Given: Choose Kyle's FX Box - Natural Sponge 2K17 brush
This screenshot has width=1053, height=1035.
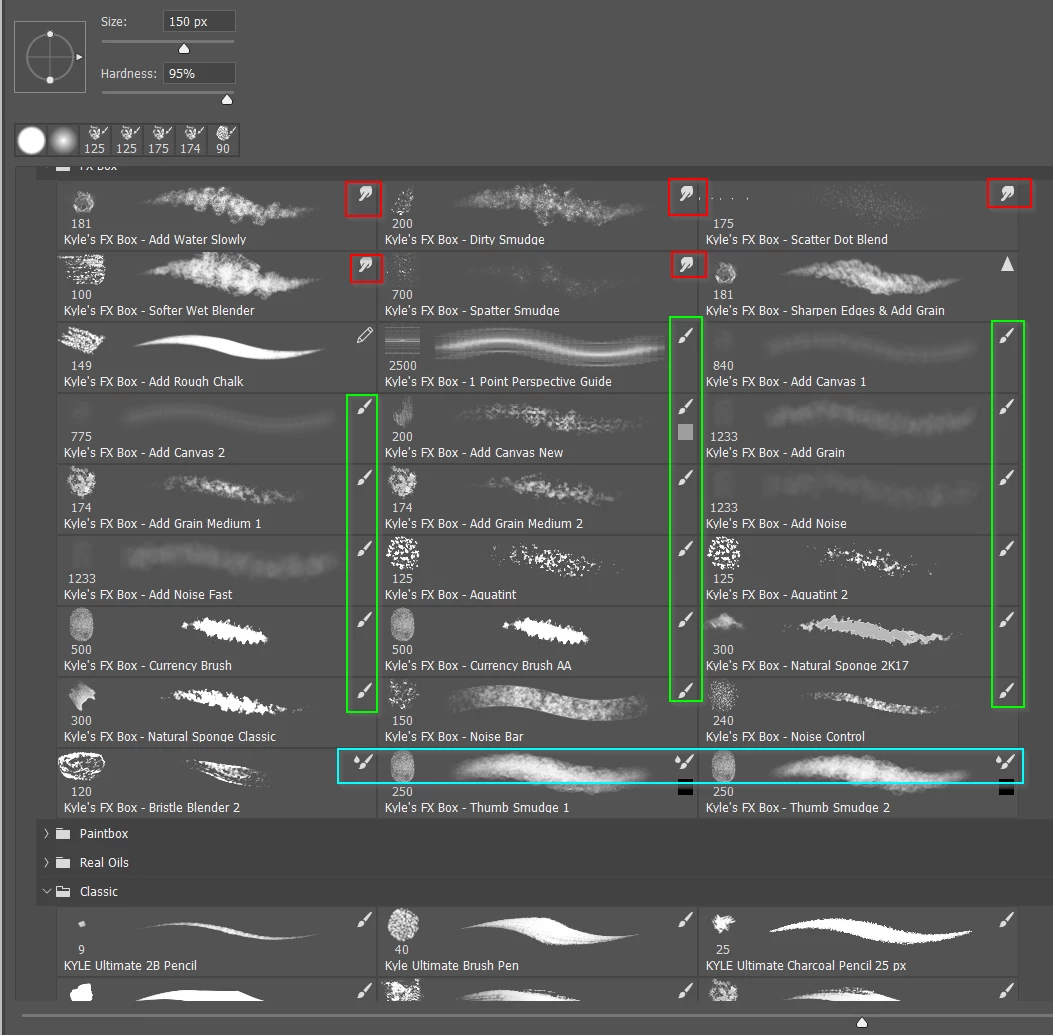Looking at the screenshot, I should pos(859,641).
